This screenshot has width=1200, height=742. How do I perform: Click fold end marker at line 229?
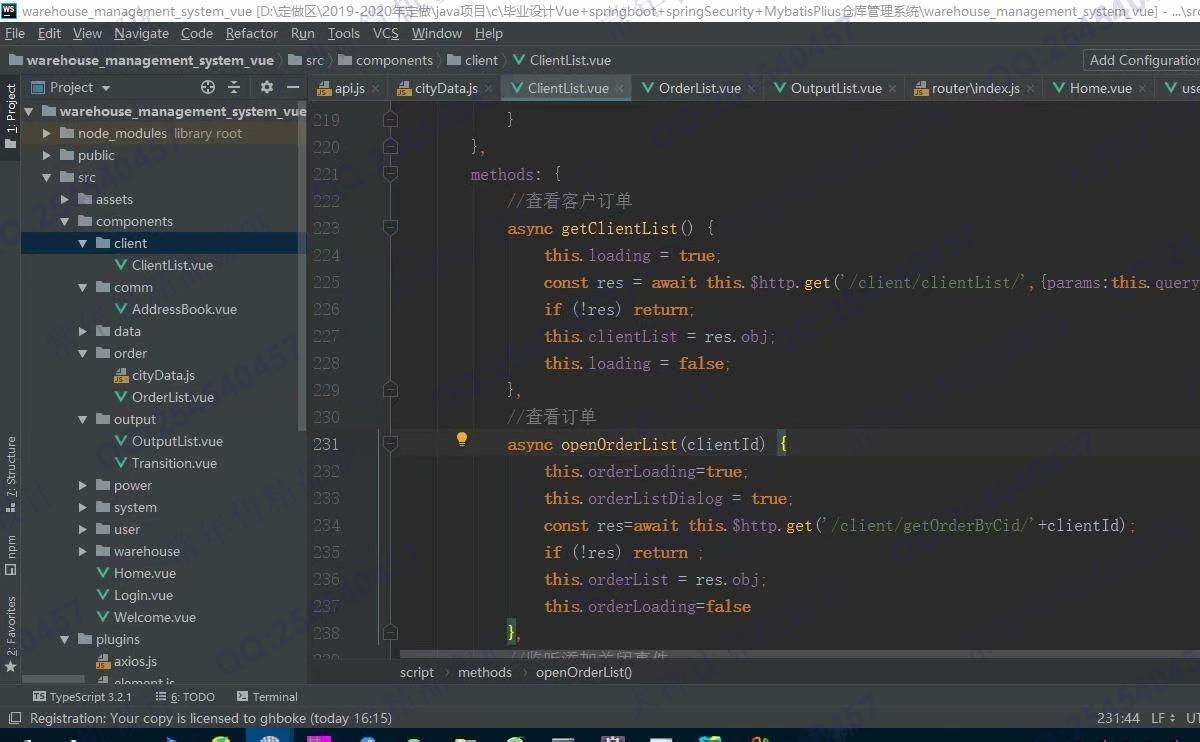tap(390, 390)
